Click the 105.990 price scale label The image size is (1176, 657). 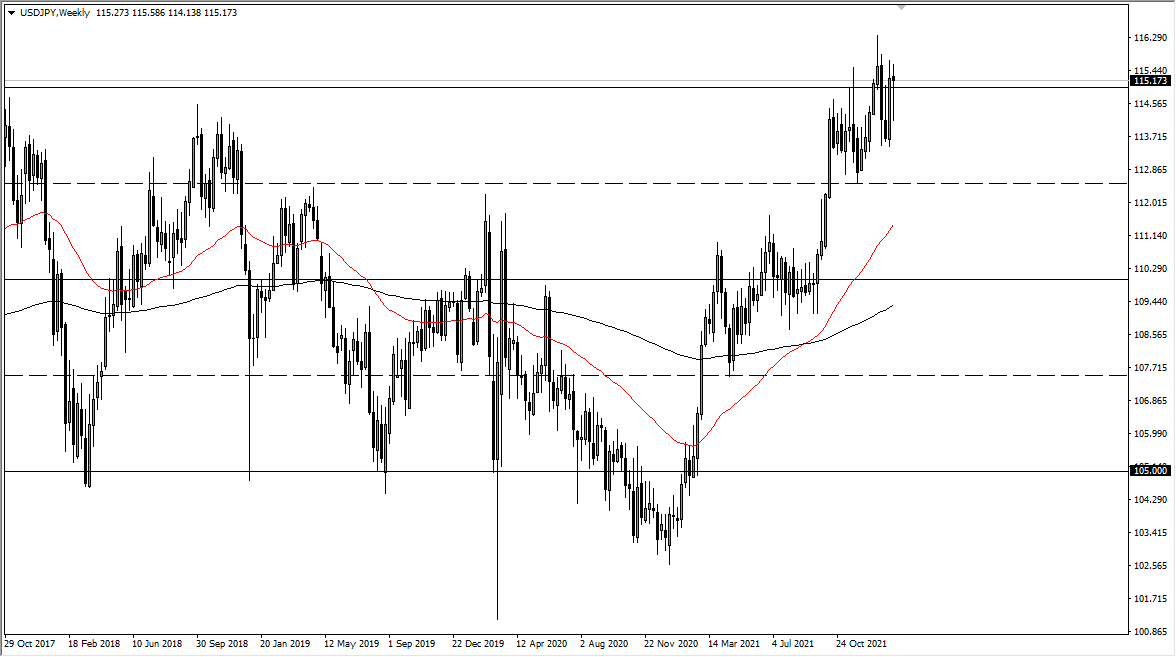(x=1150, y=434)
